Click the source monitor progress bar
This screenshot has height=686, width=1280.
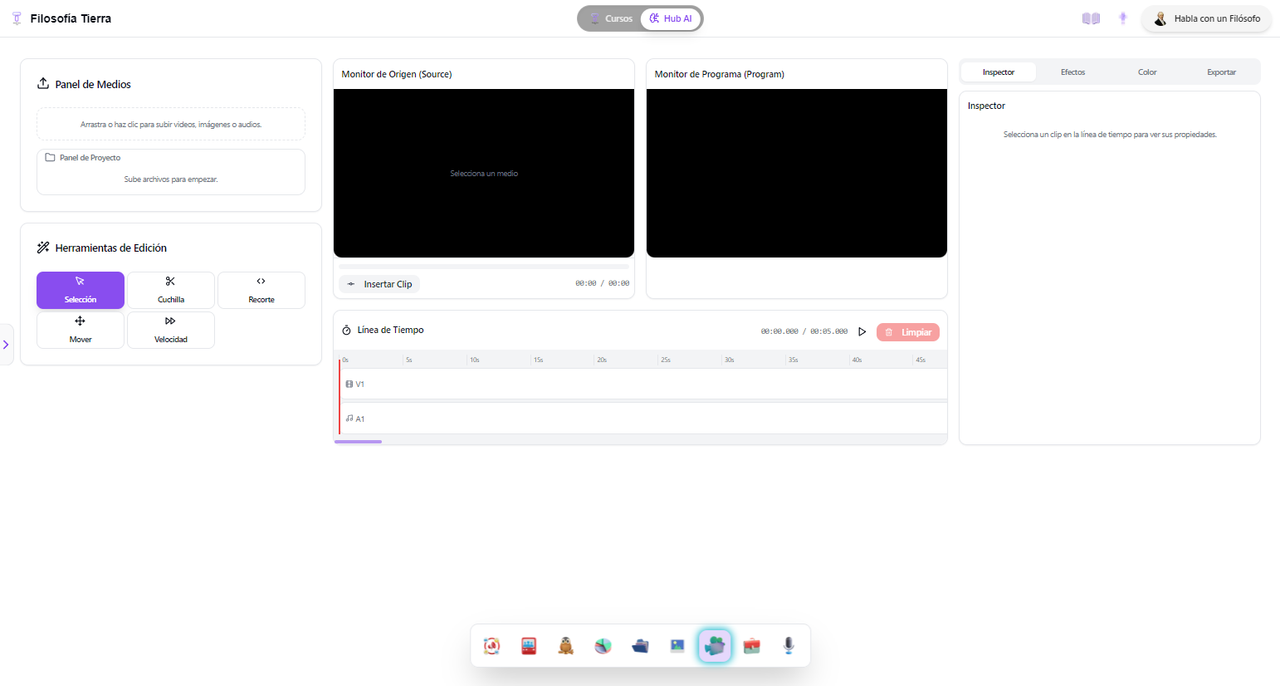point(484,266)
